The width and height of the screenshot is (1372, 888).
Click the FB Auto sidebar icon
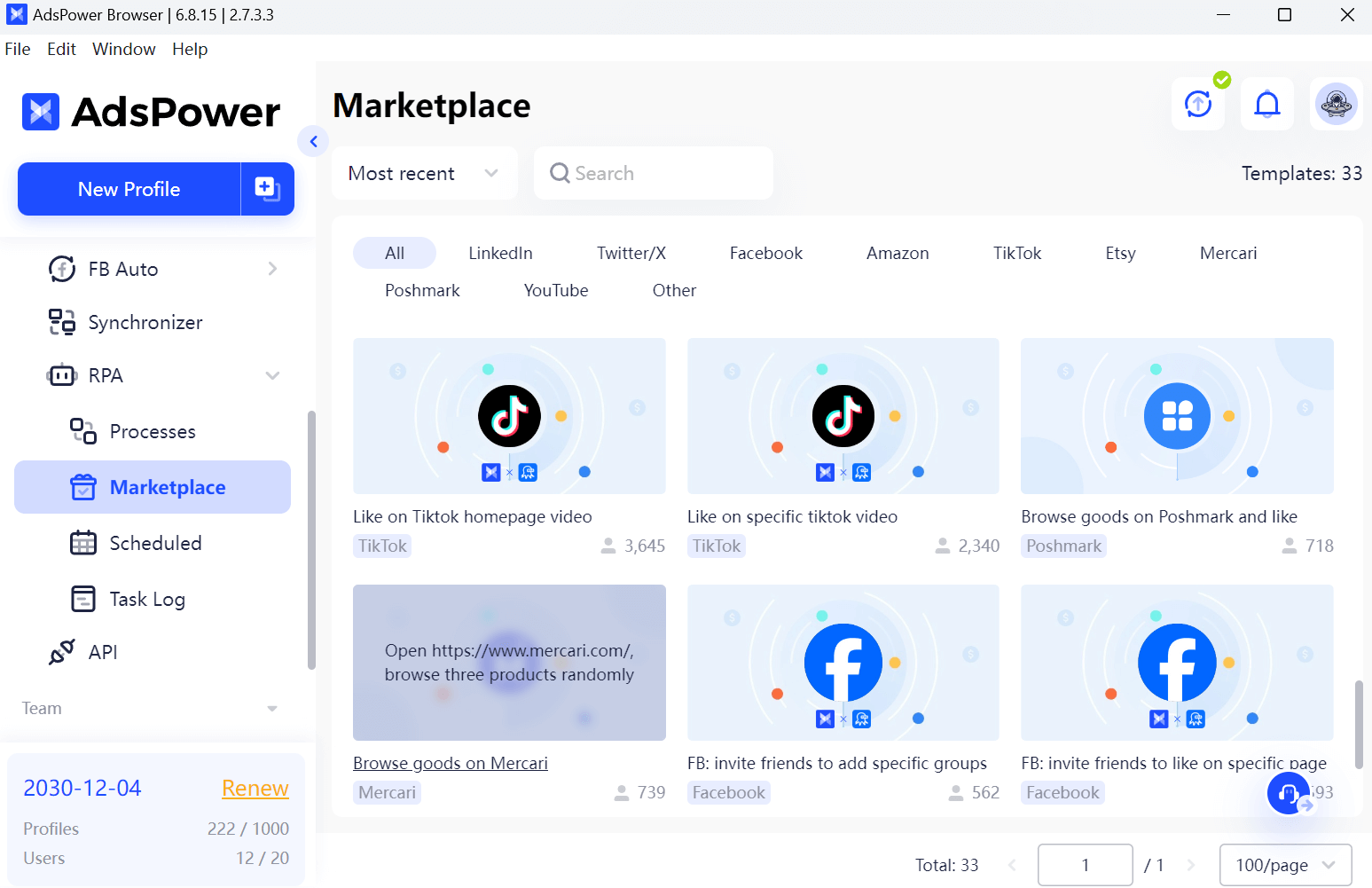click(62, 269)
